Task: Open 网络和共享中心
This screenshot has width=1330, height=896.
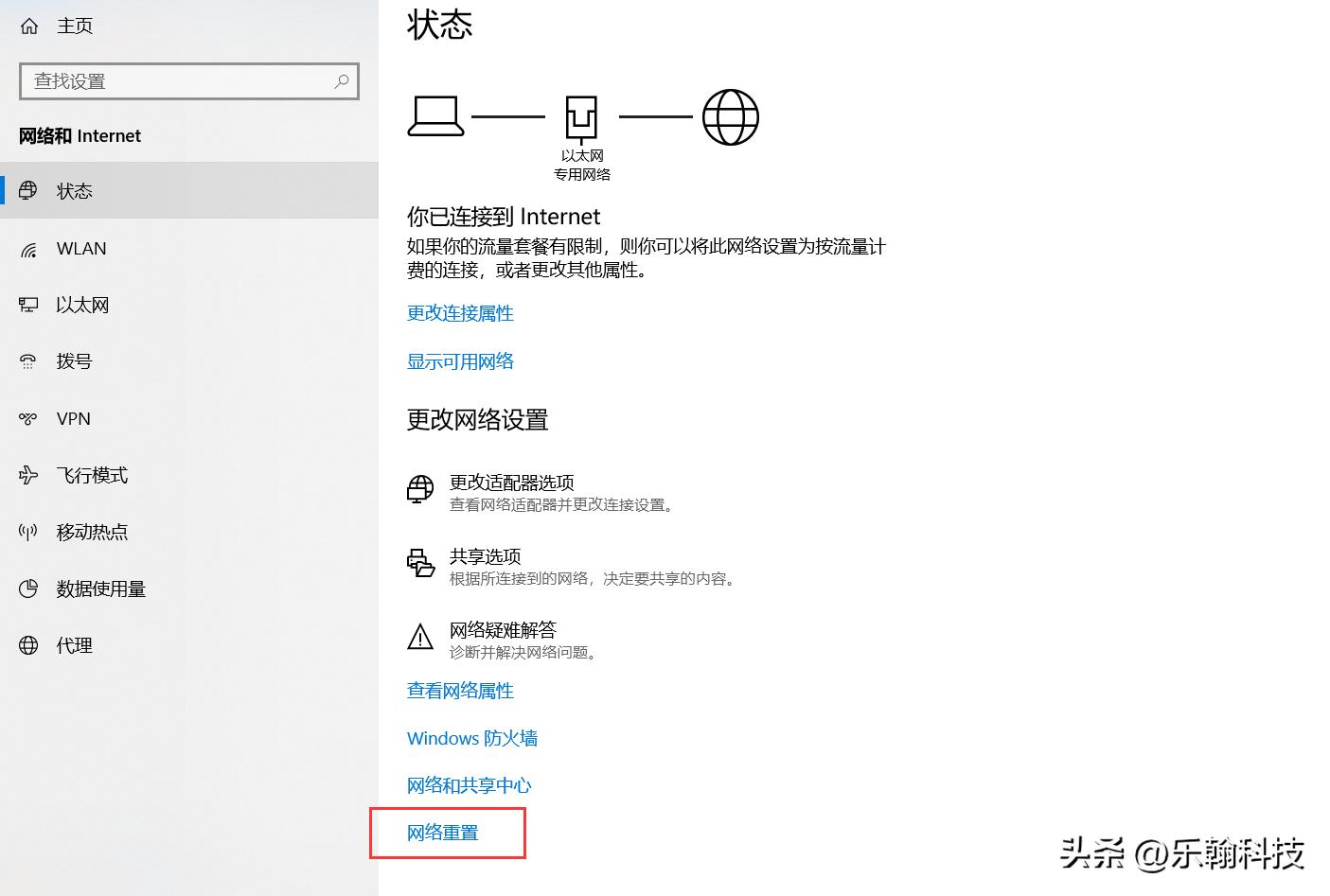Action: click(x=469, y=784)
